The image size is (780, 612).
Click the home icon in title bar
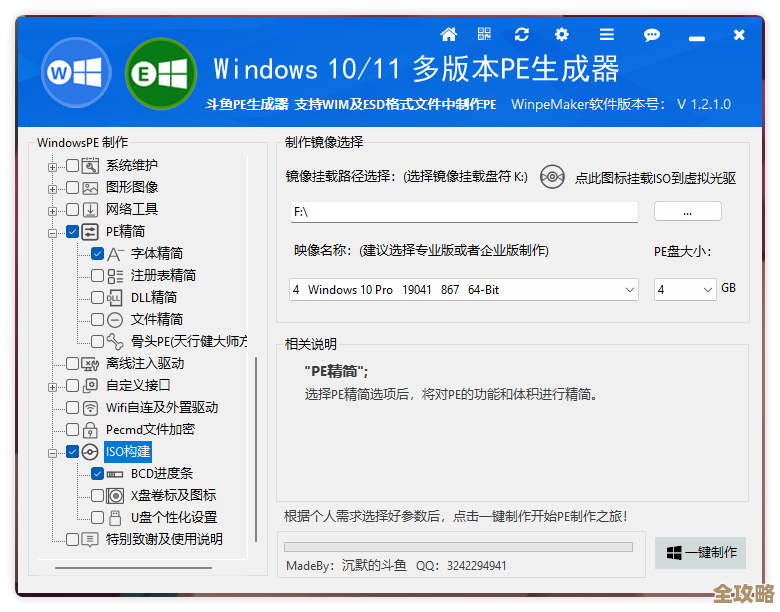448,34
